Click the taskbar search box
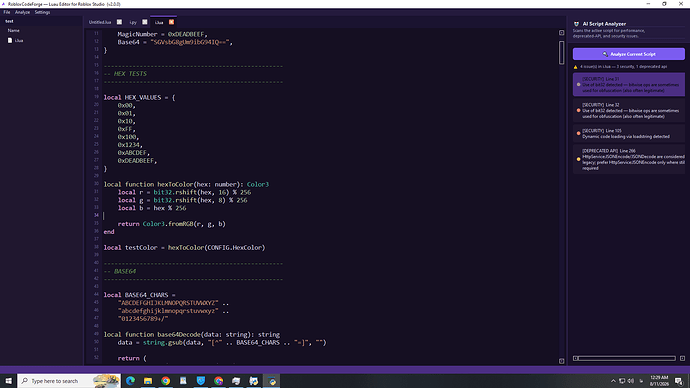Screen dimensions: 690x388 [69, 381]
